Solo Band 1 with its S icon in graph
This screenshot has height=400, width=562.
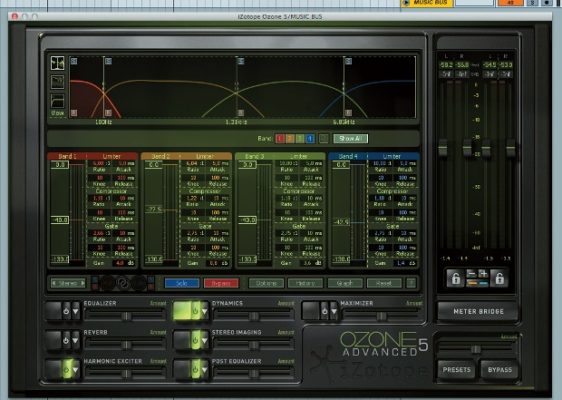(74, 61)
